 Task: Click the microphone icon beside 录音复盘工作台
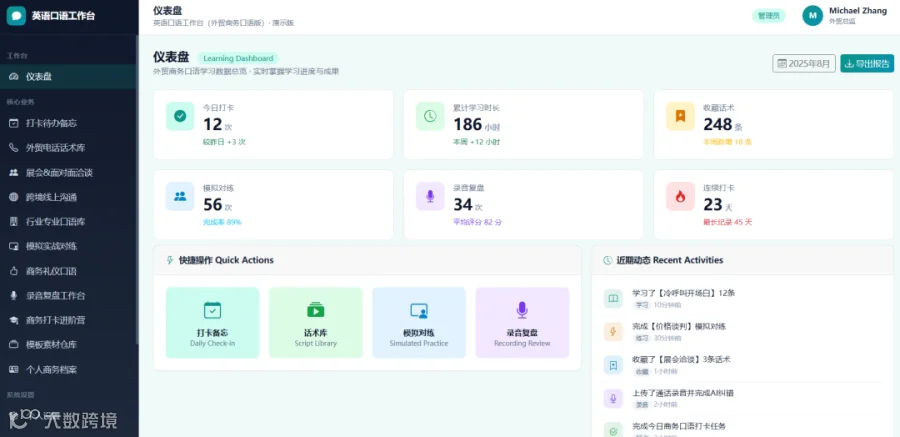tap(14, 296)
